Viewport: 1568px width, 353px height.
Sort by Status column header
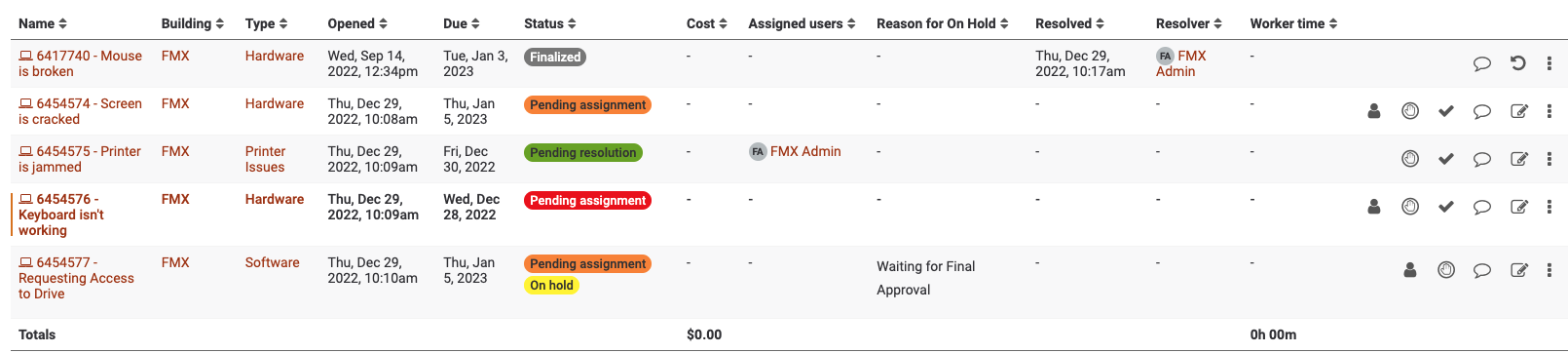[x=550, y=23]
